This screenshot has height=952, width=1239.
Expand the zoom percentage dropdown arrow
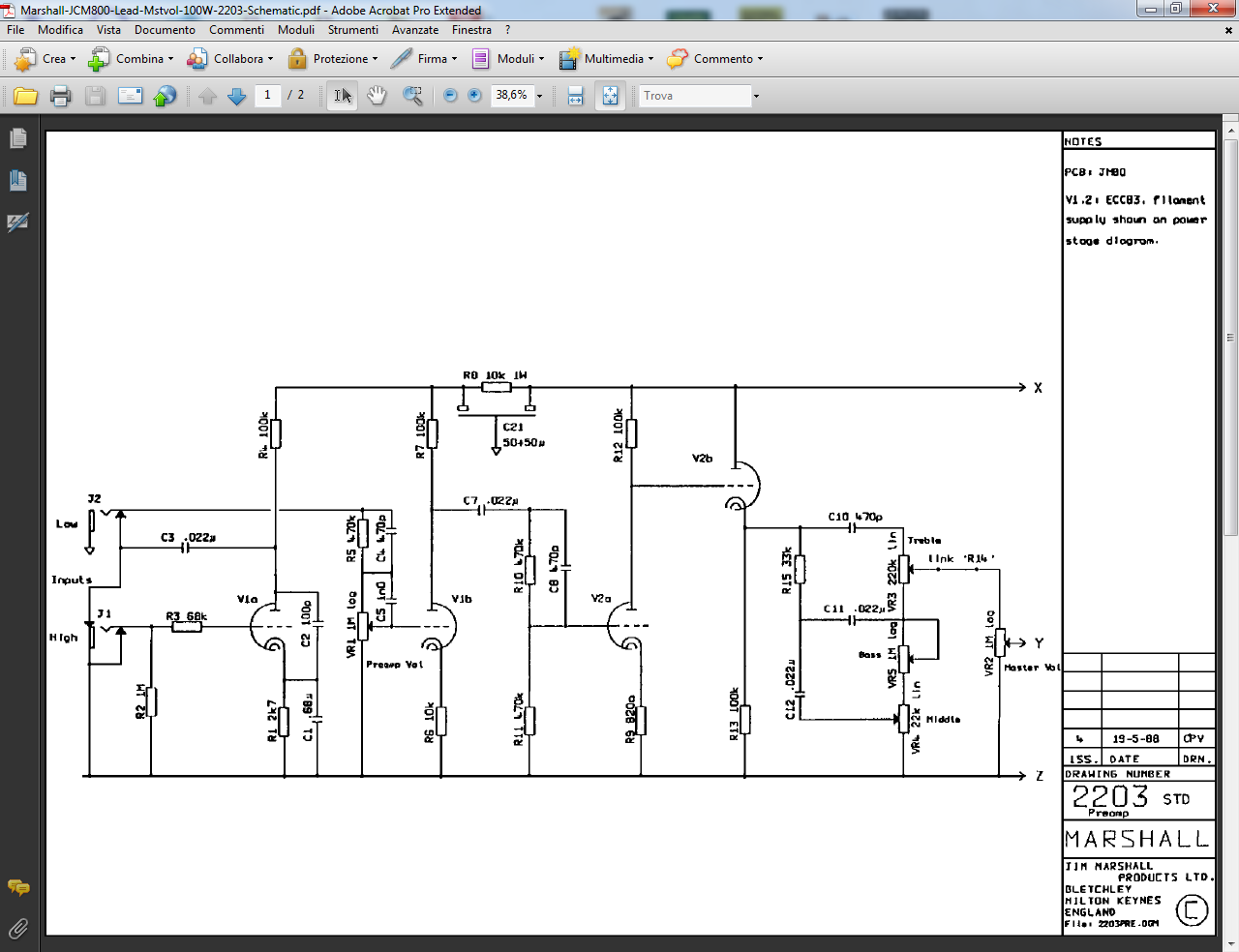[x=539, y=96]
